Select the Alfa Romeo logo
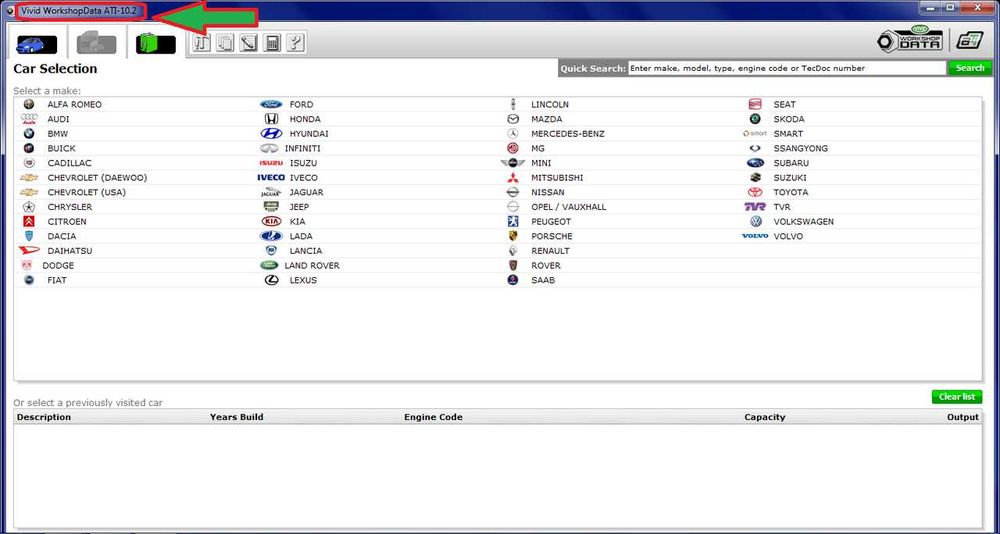Screen dimensions: 1000x534 click(28, 104)
